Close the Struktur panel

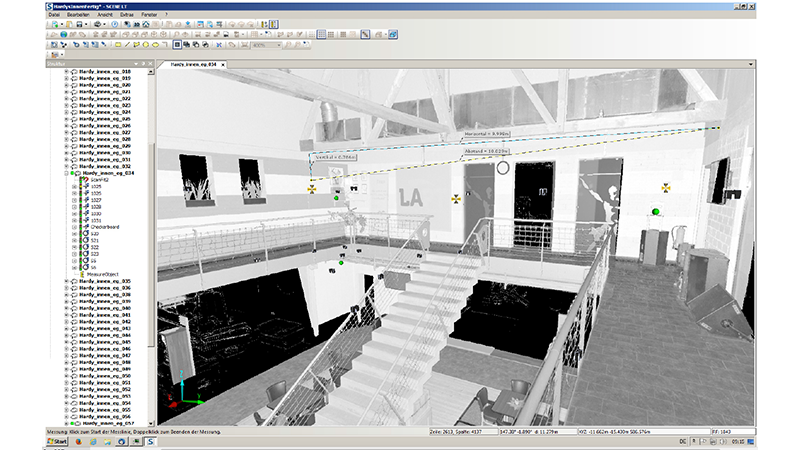[x=150, y=64]
